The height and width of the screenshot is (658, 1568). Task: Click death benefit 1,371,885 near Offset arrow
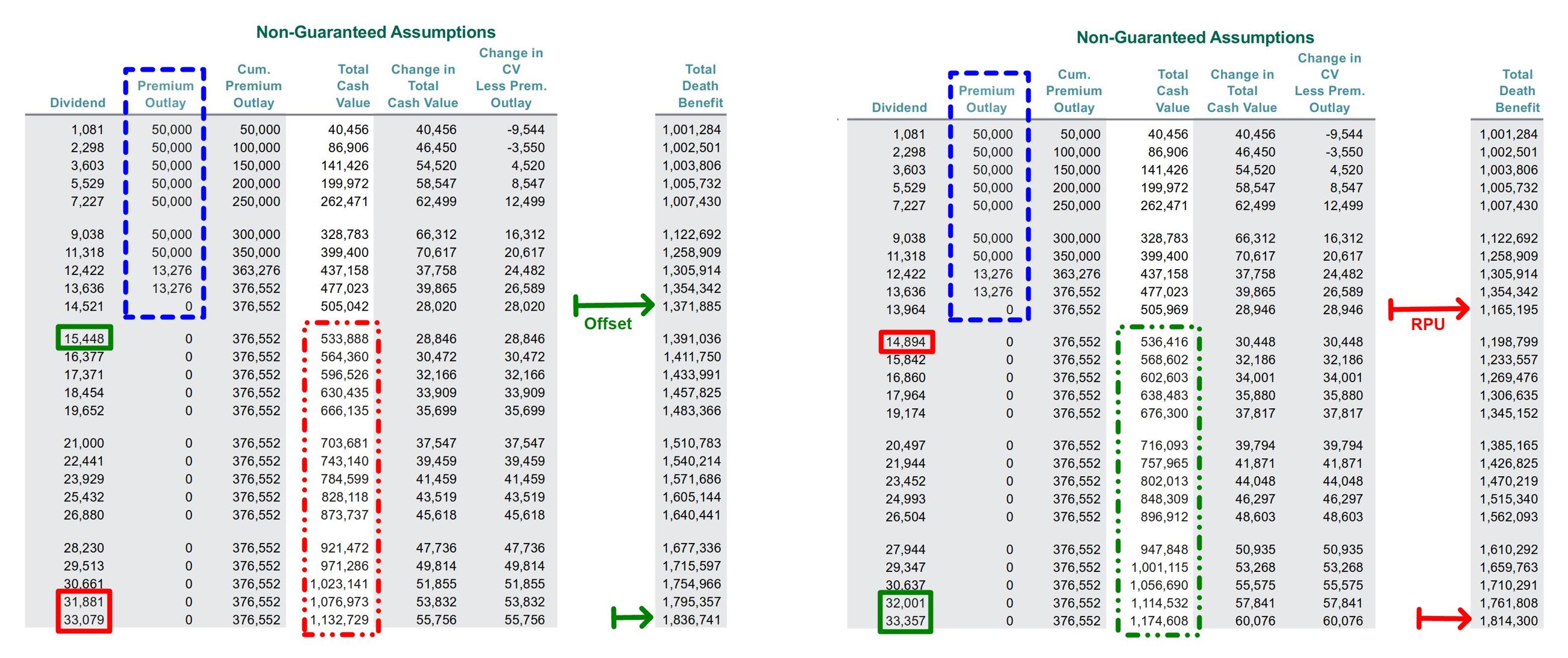point(691,306)
